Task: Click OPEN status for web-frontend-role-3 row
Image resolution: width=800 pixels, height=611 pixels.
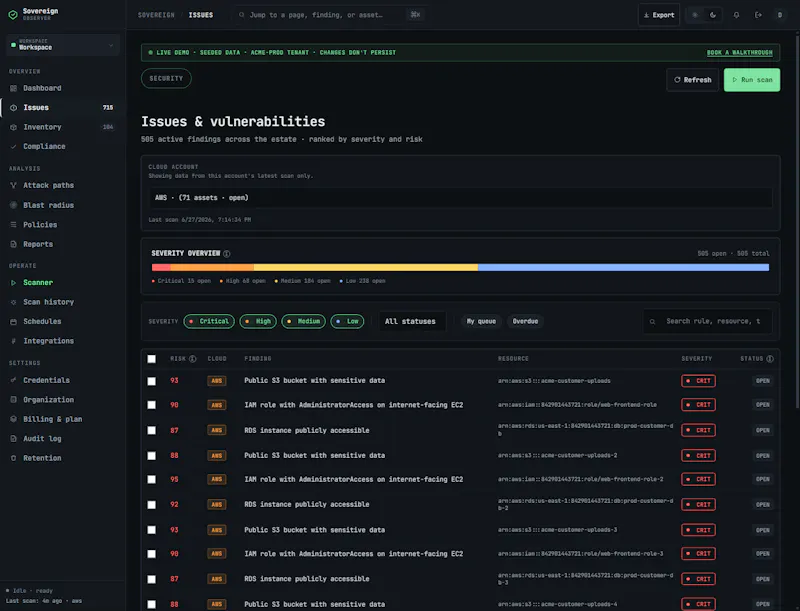Action: click(x=763, y=554)
